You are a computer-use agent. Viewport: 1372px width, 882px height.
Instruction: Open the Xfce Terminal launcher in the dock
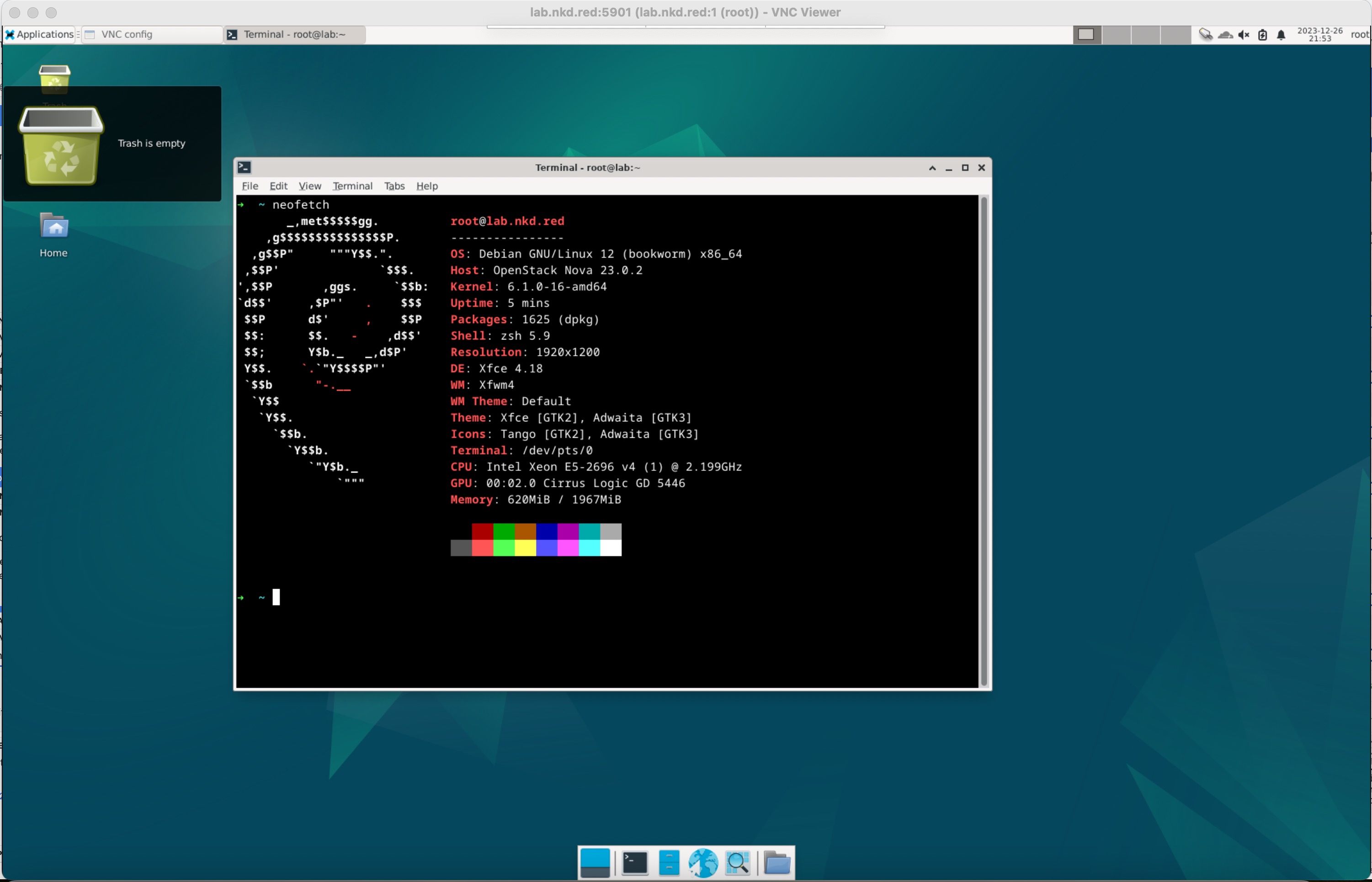pyautogui.click(x=634, y=862)
